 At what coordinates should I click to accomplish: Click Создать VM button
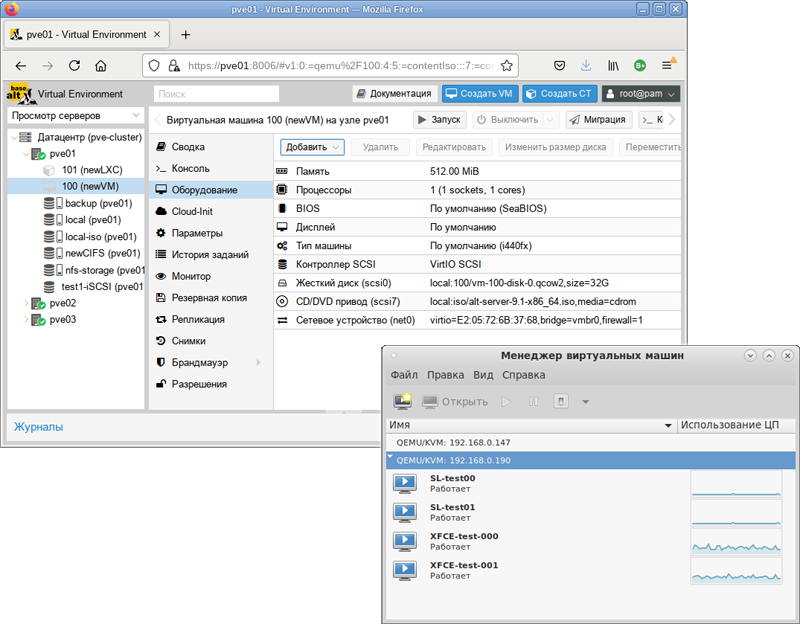click(480, 93)
